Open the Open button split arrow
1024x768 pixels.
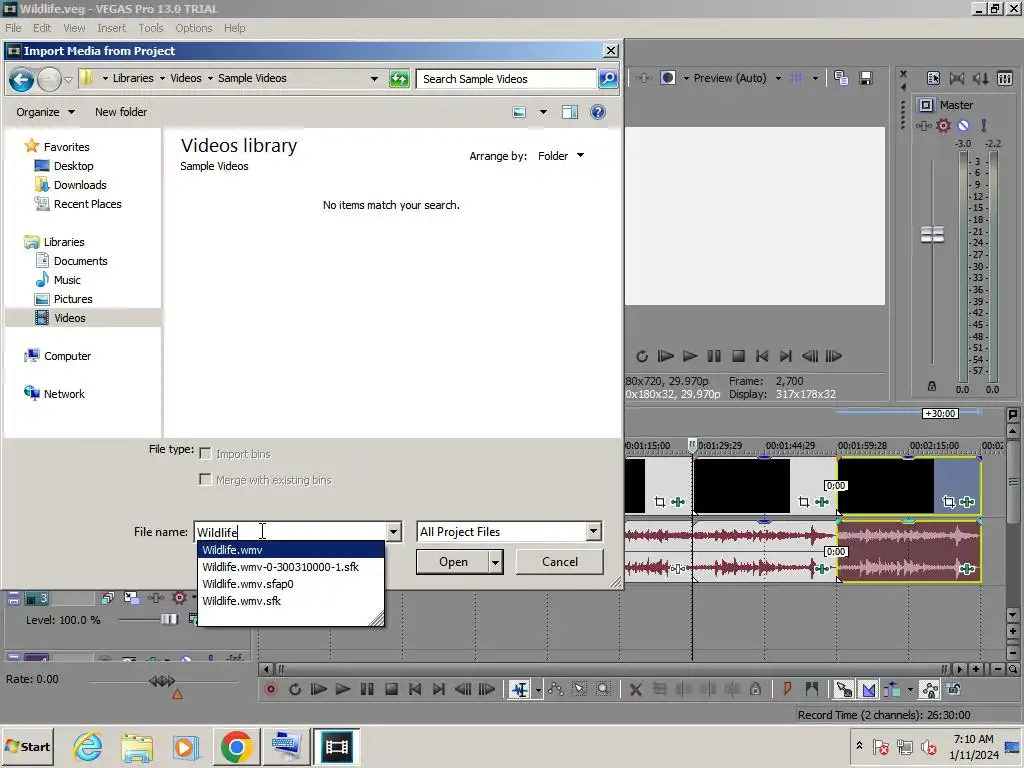tap(496, 562)
